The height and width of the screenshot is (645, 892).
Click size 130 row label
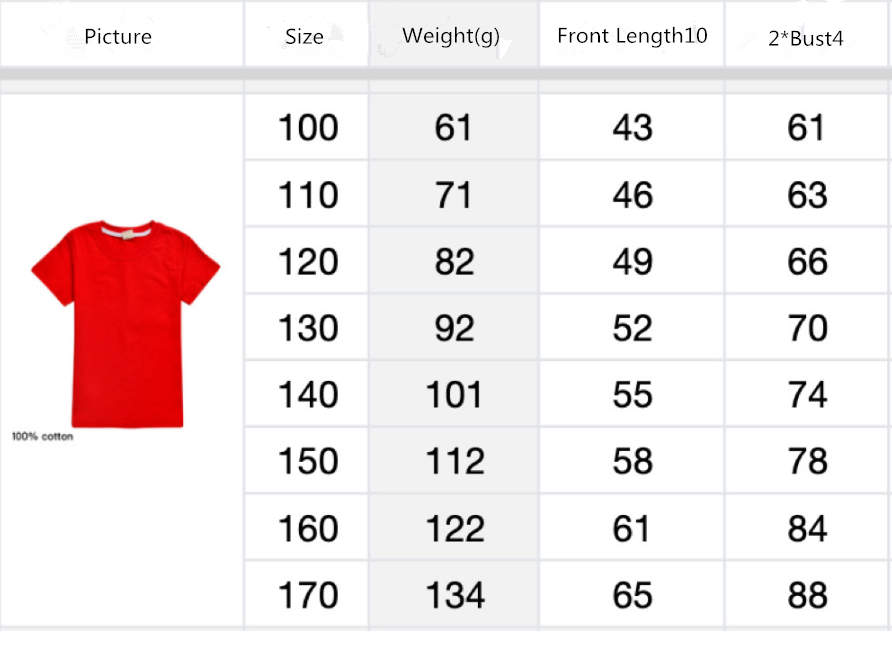pyautogui.click(x=307, y=328)
